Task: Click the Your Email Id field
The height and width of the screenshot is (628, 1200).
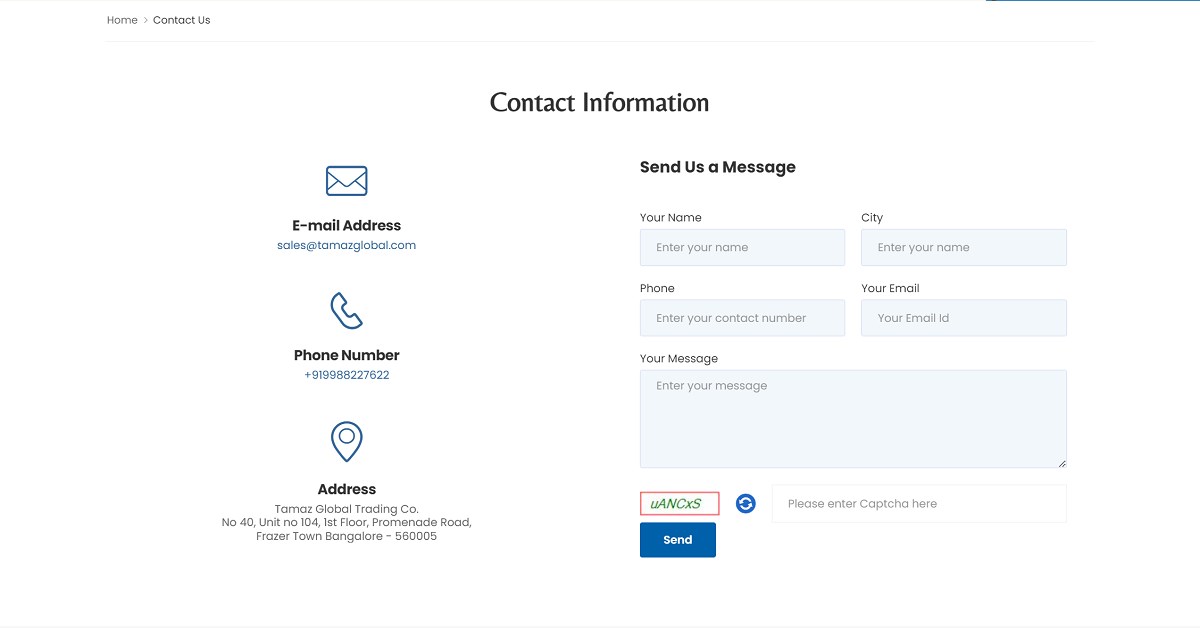Action: coord(963,317)
